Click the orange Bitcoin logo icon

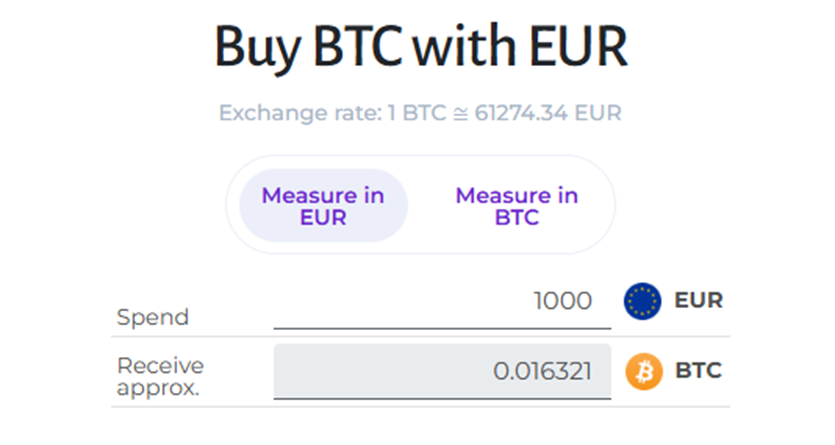click(x=643, y=372)
